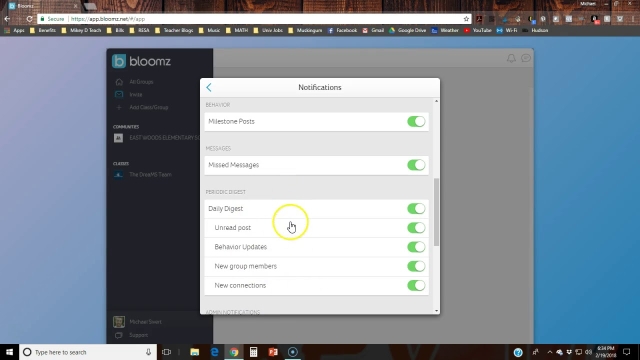Open the Action Center notification icon
640x360 pixels.
tap(627, 352)
